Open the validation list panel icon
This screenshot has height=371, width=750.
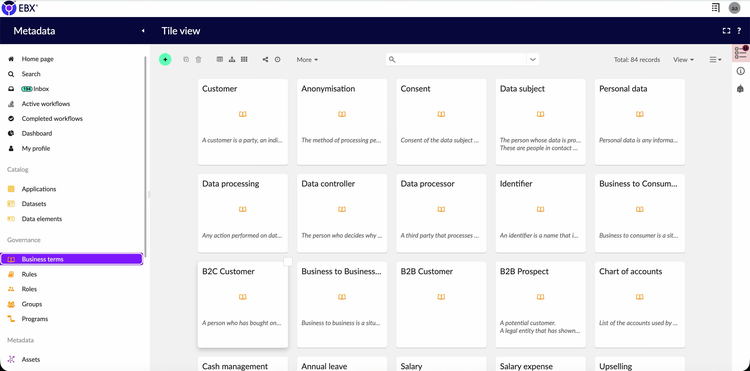[741, 53]
